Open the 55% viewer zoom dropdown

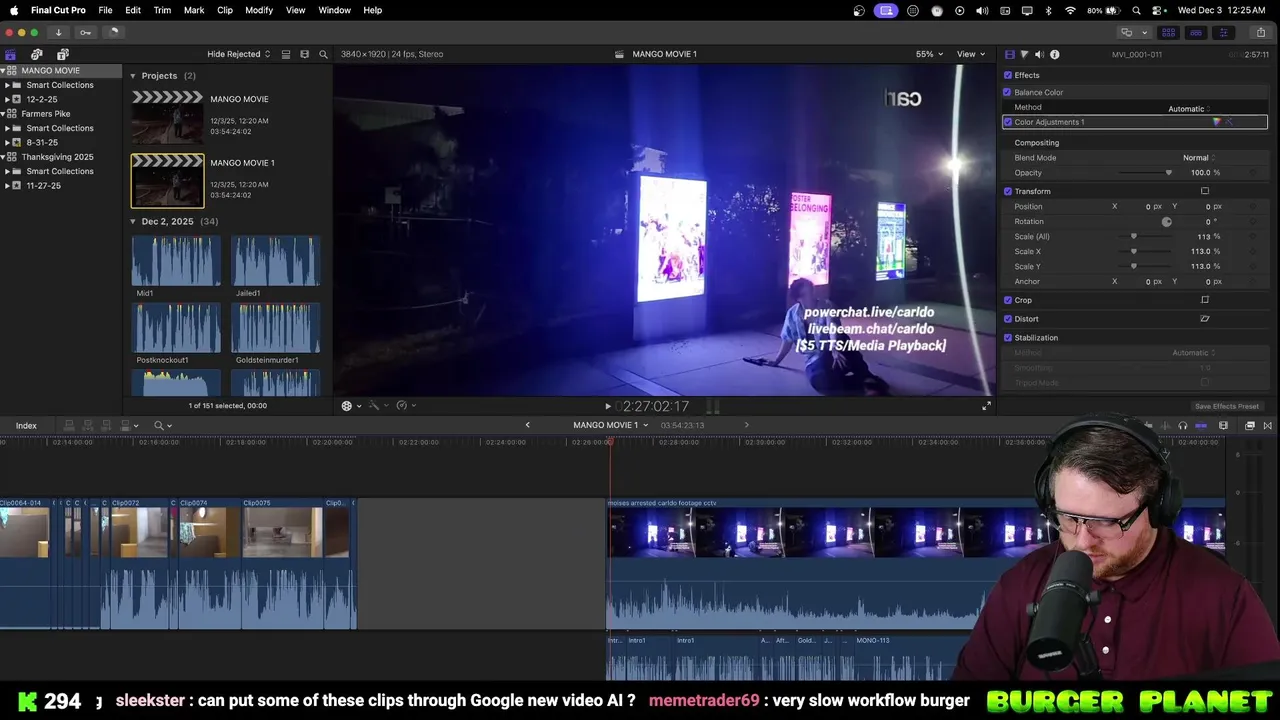tap(929, 54)
